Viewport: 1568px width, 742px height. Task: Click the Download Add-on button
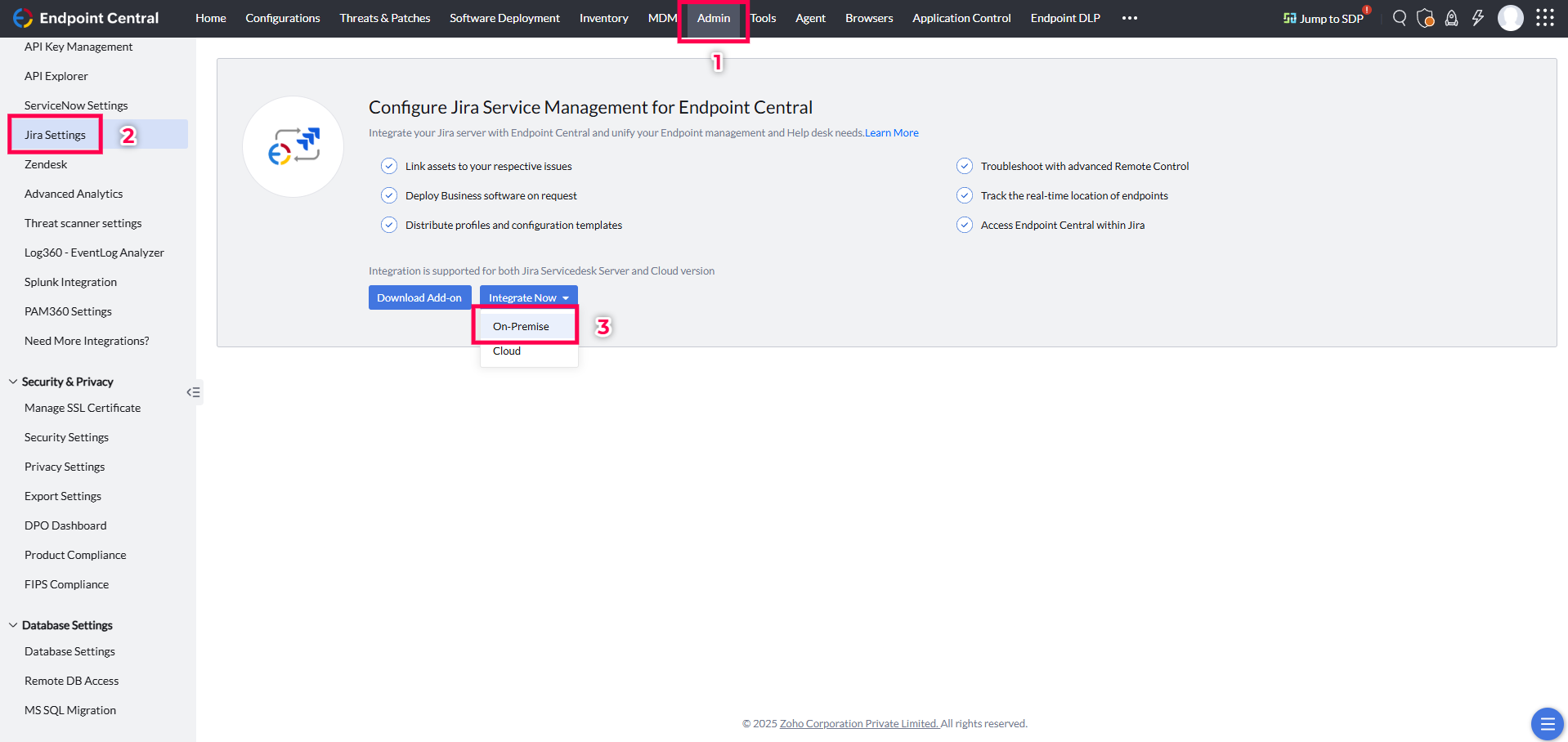pyautogui.click(x=419, y=297)
